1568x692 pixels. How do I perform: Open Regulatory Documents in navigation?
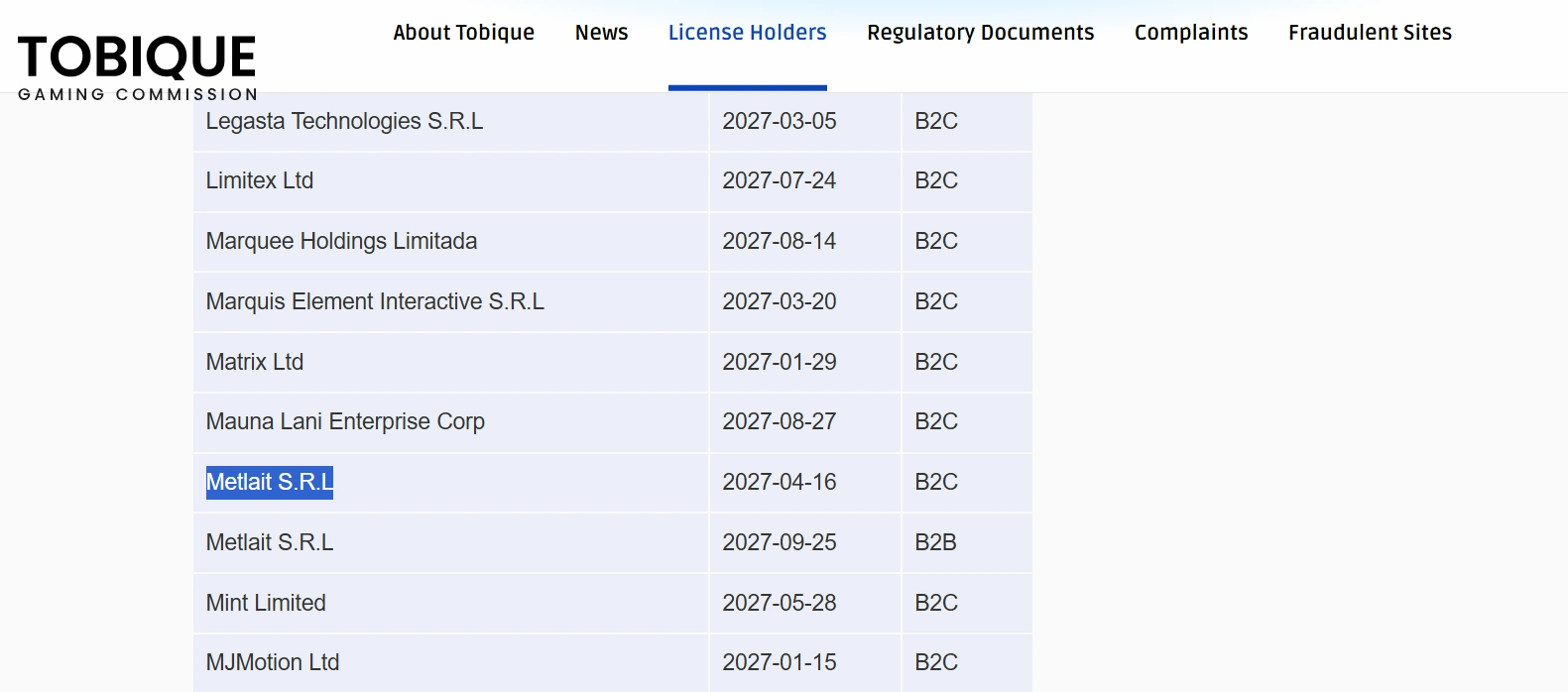(x=980, y=33)
